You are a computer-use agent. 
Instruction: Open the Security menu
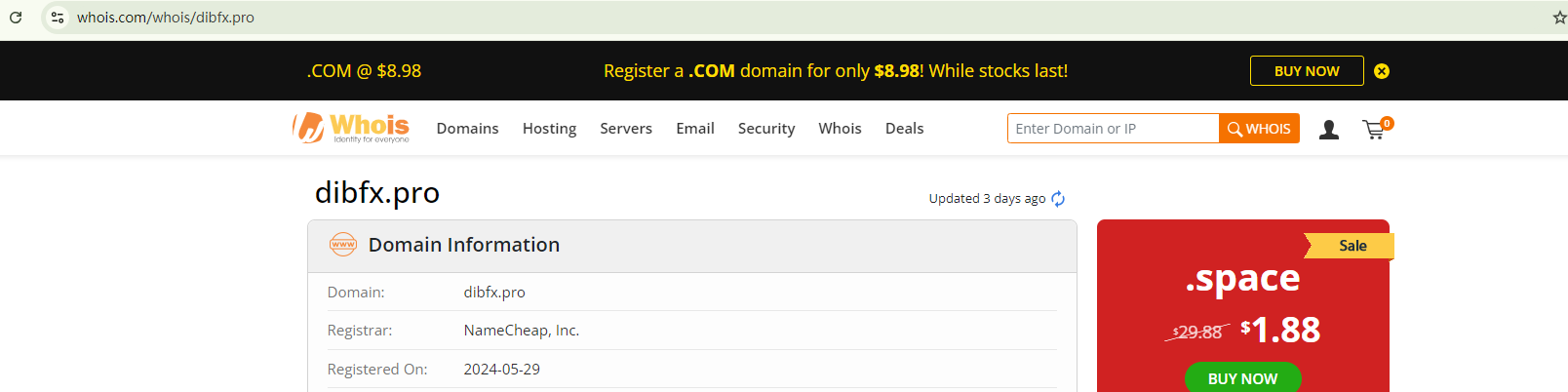[766, 129]
